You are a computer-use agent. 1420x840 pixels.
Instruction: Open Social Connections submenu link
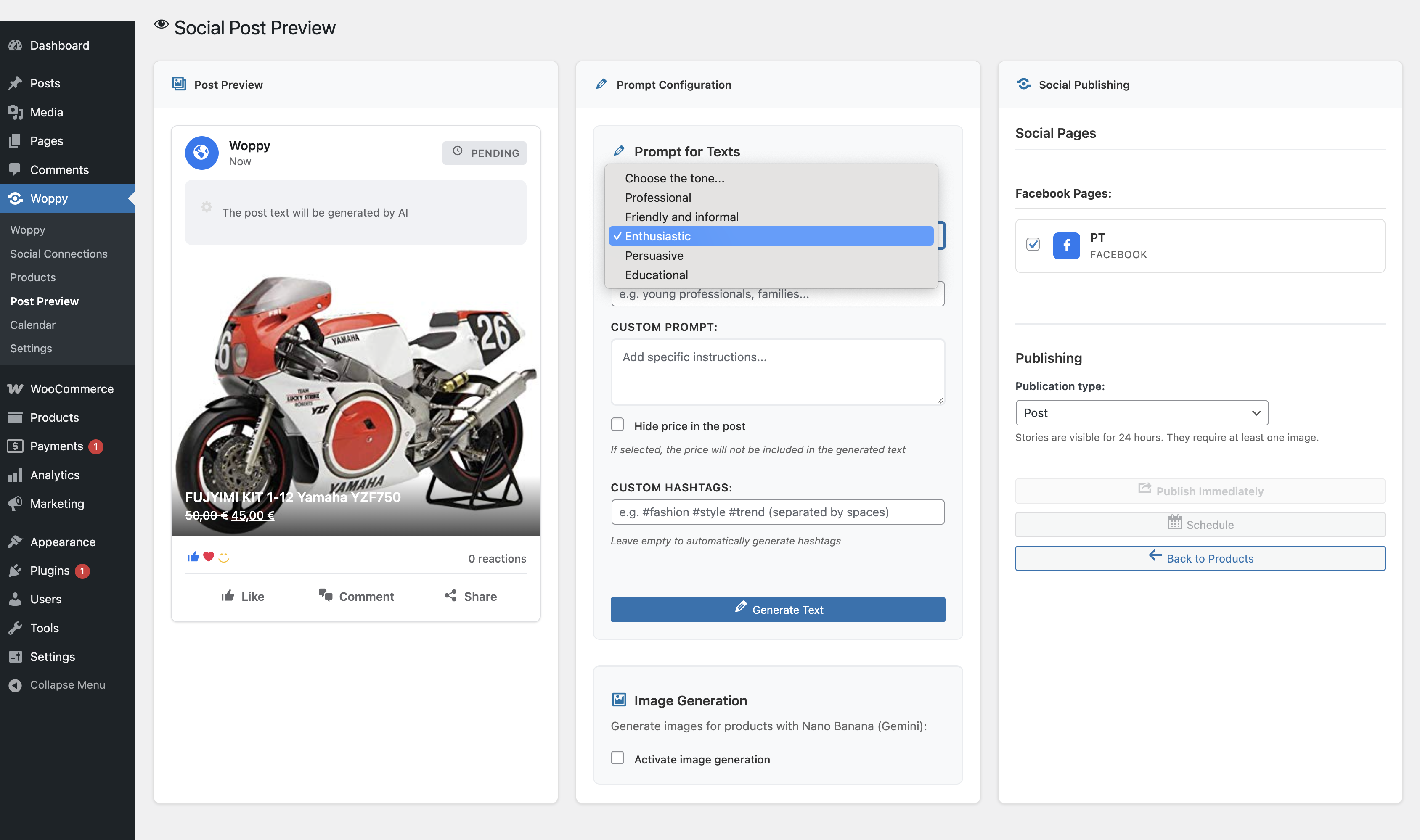tap(59, 254)
